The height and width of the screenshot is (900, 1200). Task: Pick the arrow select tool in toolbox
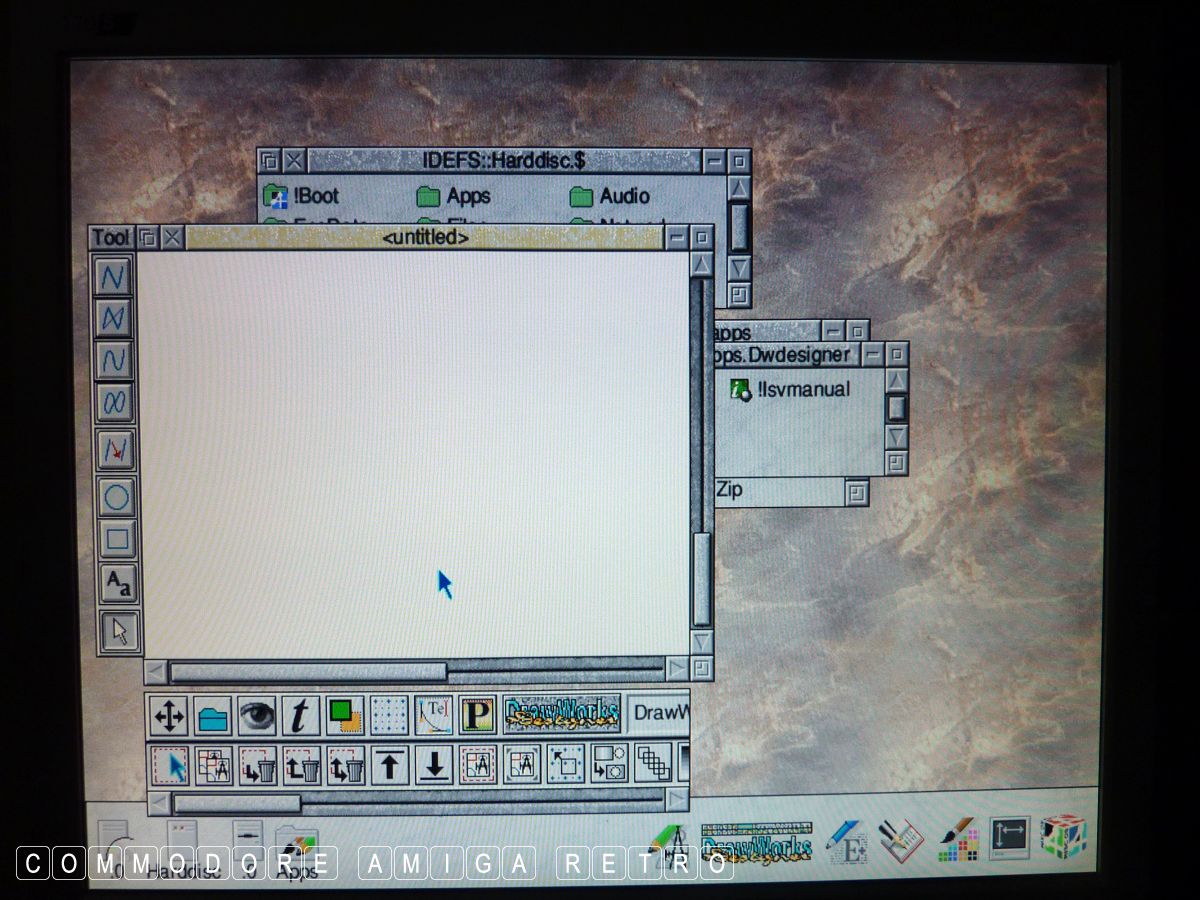119,631
